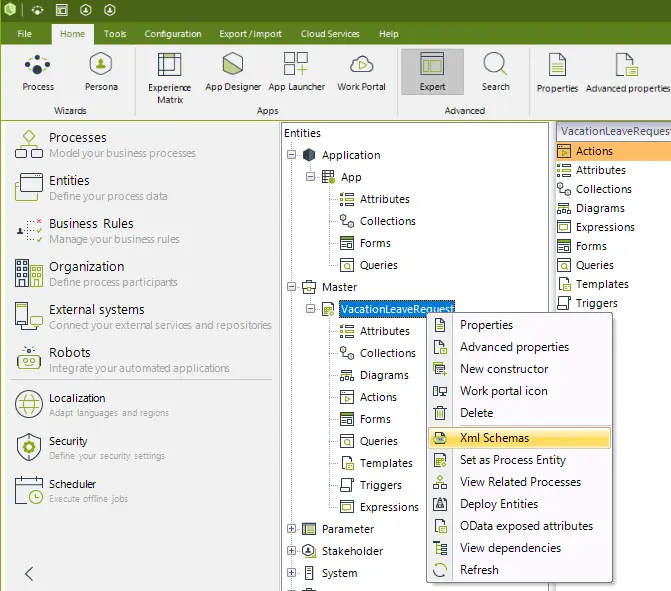671x591 pixels.
Task: Choose View Related Processes
Action: click(x=519, y=482)
